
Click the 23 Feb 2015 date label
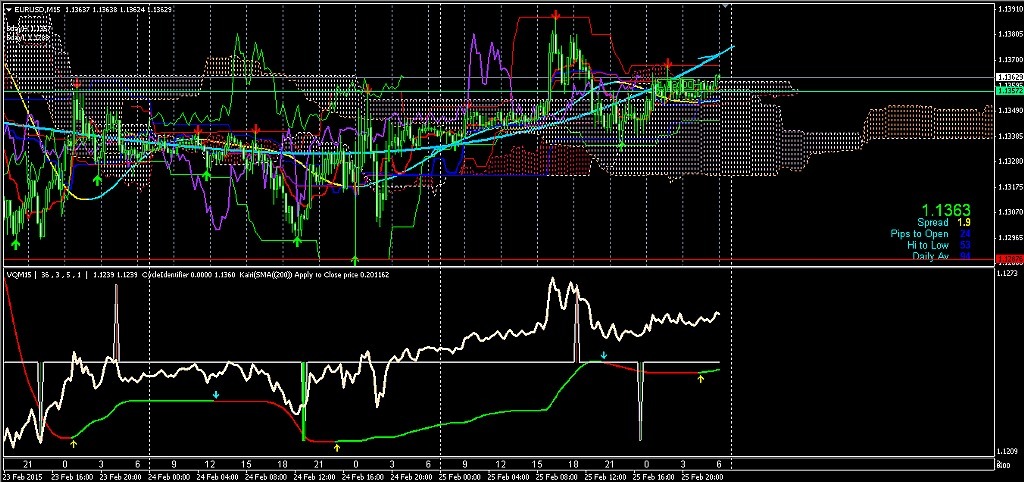pos(24,476)
